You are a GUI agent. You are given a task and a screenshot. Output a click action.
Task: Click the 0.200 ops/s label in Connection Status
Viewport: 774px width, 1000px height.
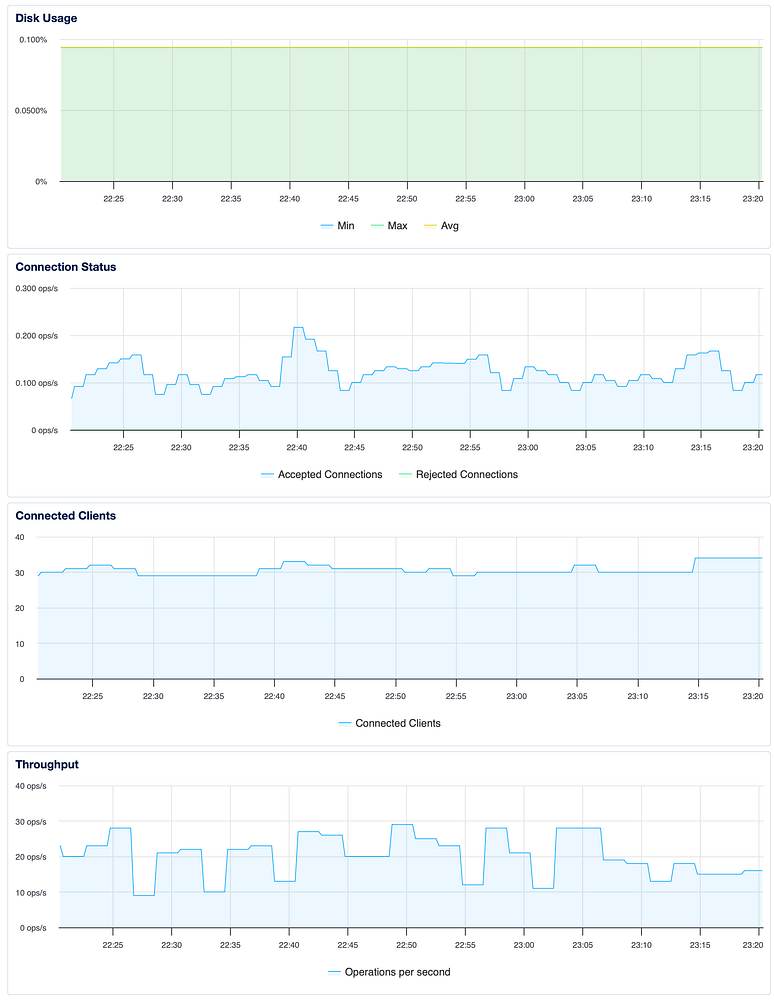tap(36, 336)
